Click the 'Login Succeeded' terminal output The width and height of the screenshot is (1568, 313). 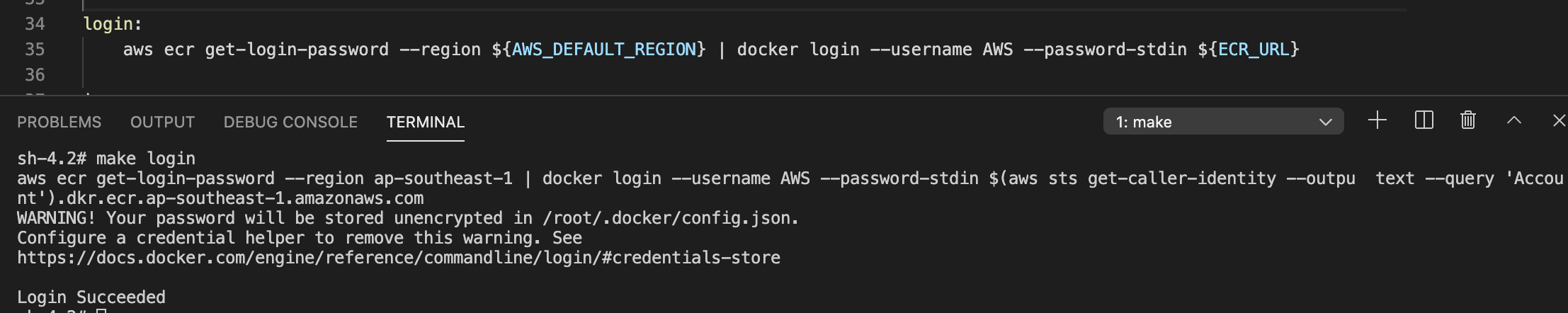pos(91,297)
